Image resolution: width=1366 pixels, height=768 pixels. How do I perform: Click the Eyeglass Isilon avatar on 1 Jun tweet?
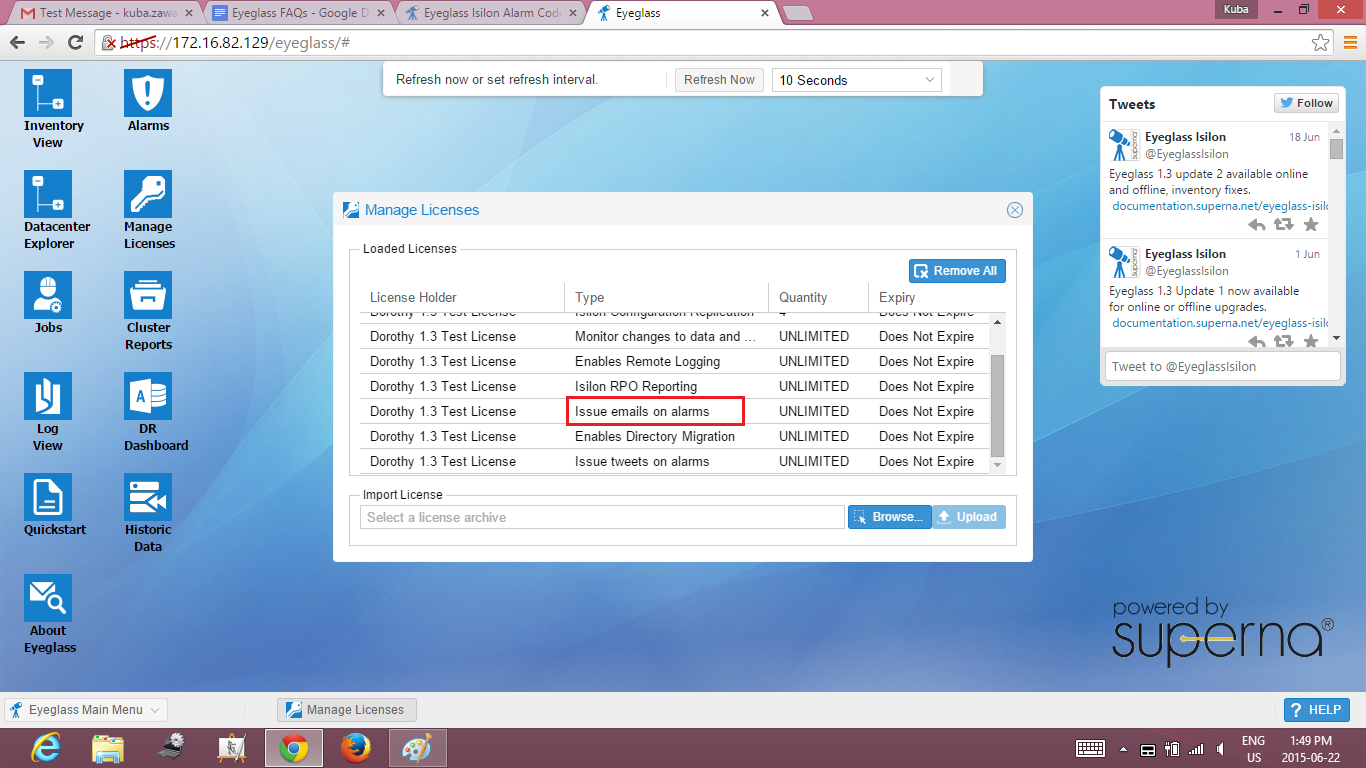(x=1123, y=262)
